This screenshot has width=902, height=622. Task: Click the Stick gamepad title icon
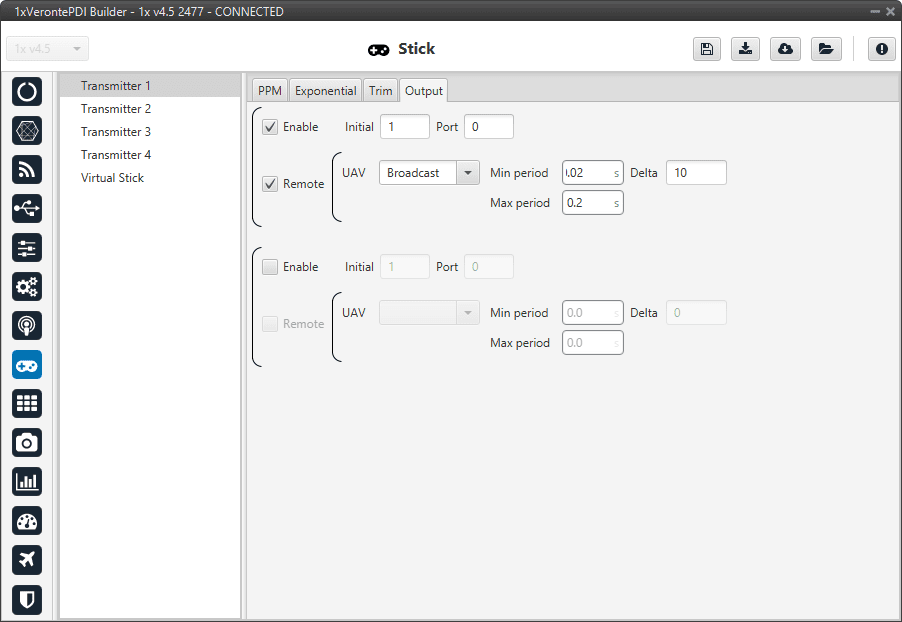(379, 50)
